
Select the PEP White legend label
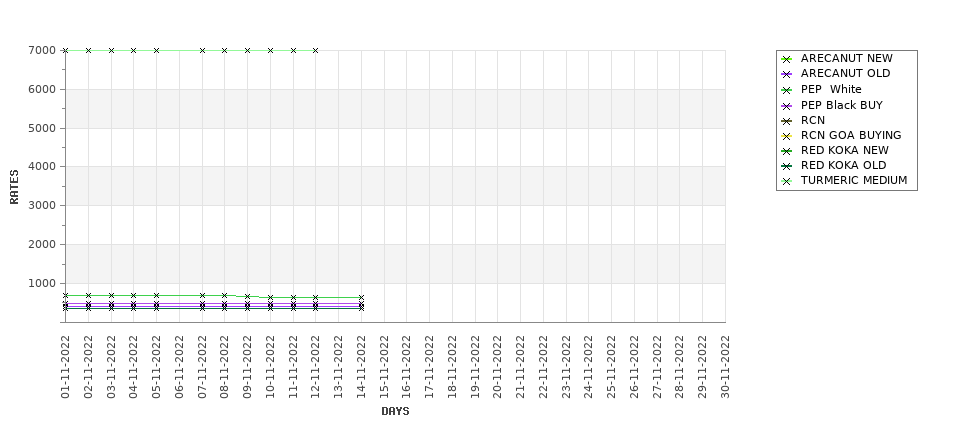831,90
